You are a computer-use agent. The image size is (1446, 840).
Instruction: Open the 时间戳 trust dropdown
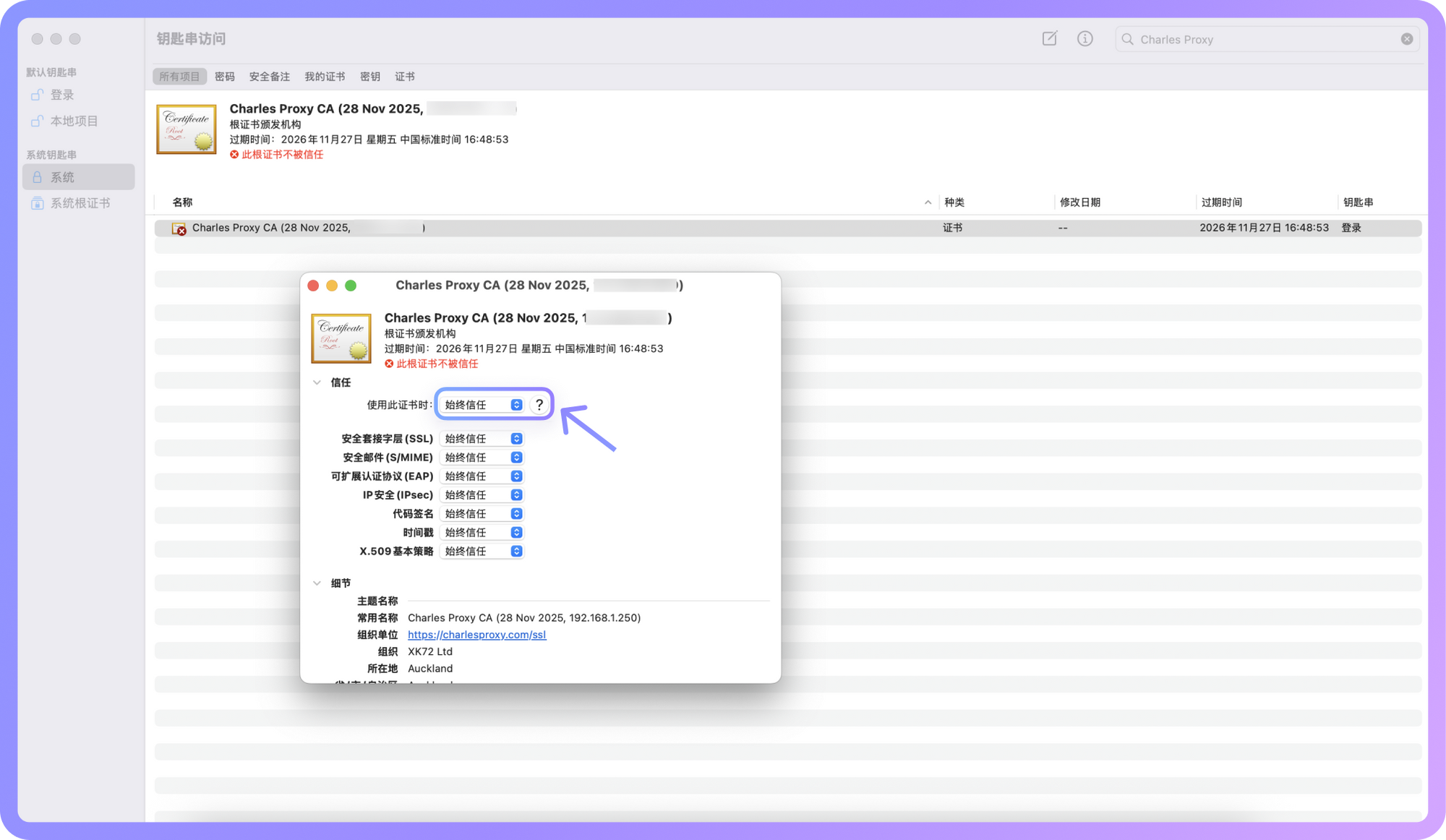click(x=482, y=532)
